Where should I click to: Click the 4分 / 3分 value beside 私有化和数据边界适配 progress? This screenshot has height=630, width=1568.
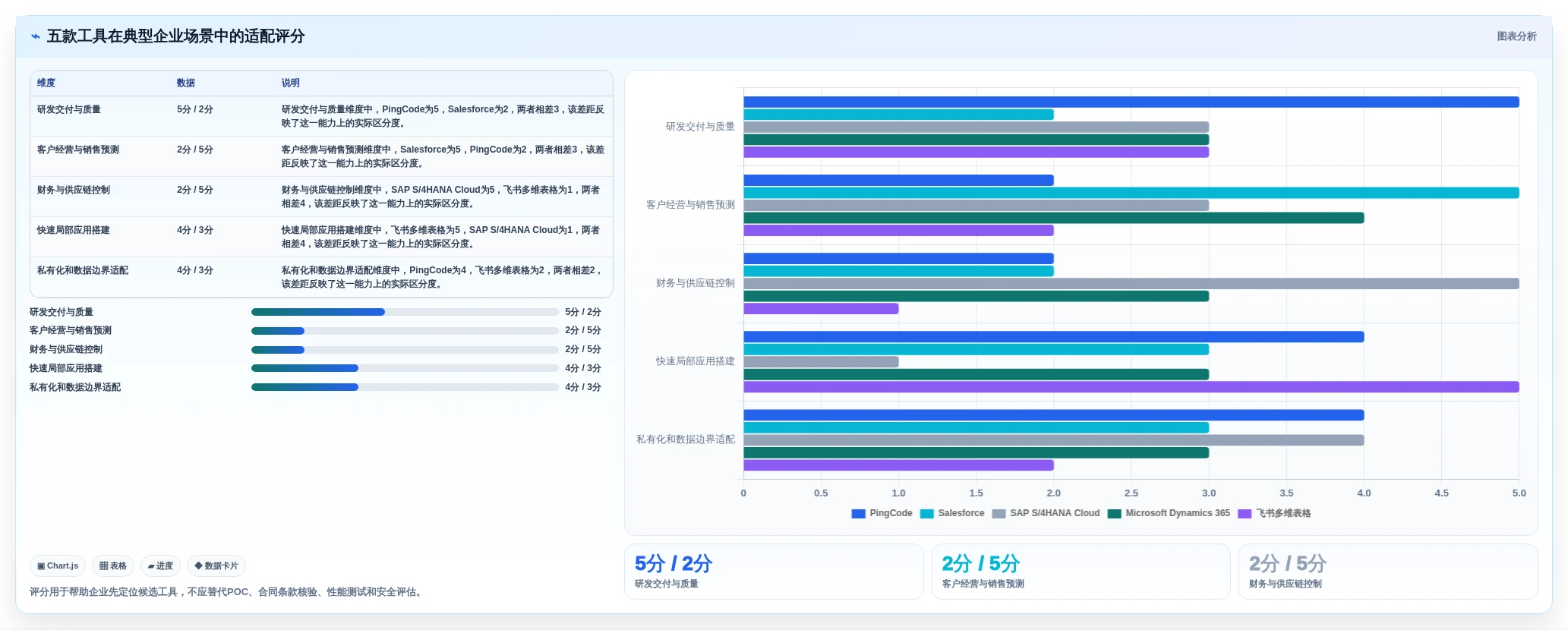point(583,387)
